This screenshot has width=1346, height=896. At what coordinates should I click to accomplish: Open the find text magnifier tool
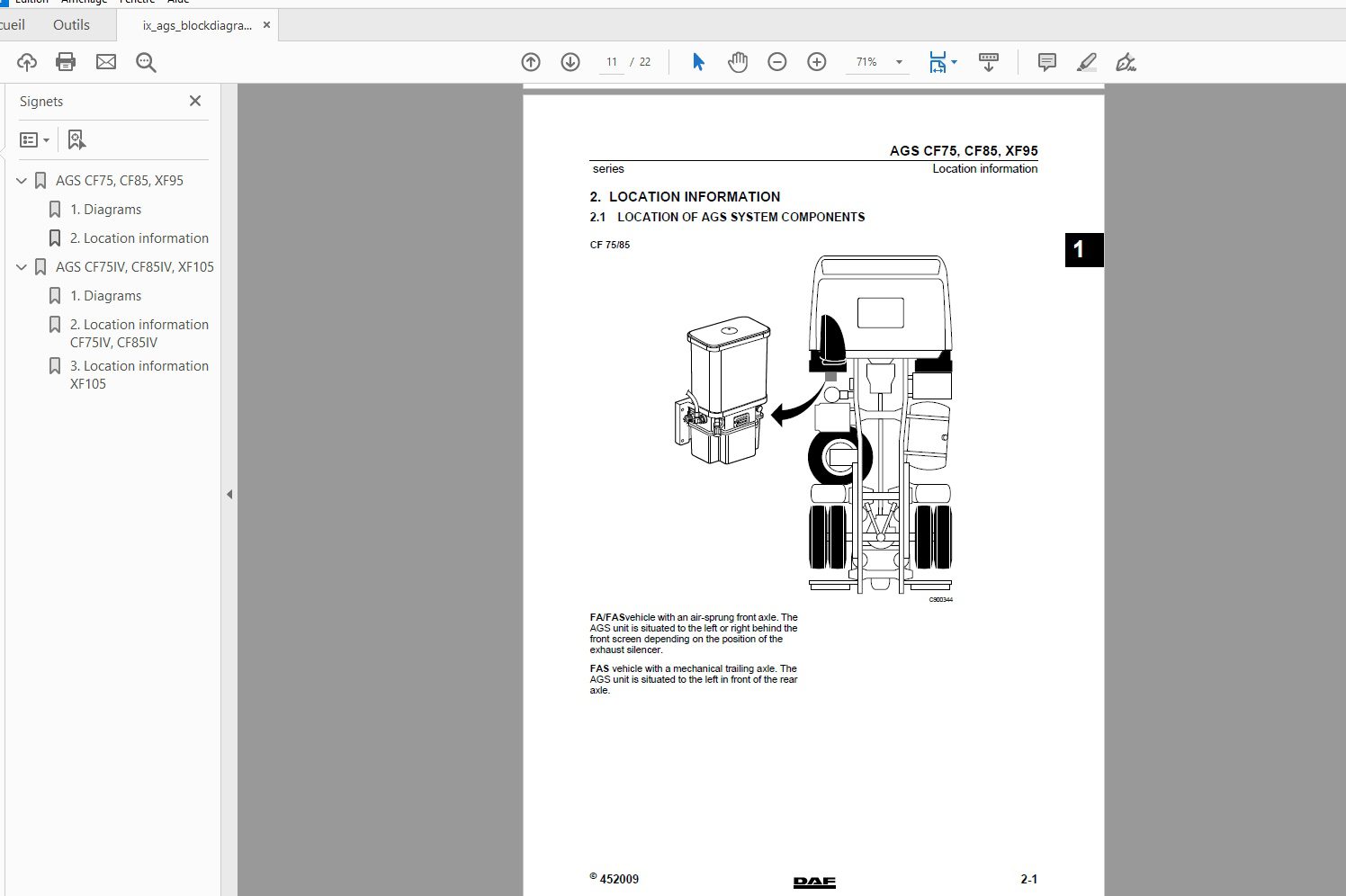[x=146, y=62]
